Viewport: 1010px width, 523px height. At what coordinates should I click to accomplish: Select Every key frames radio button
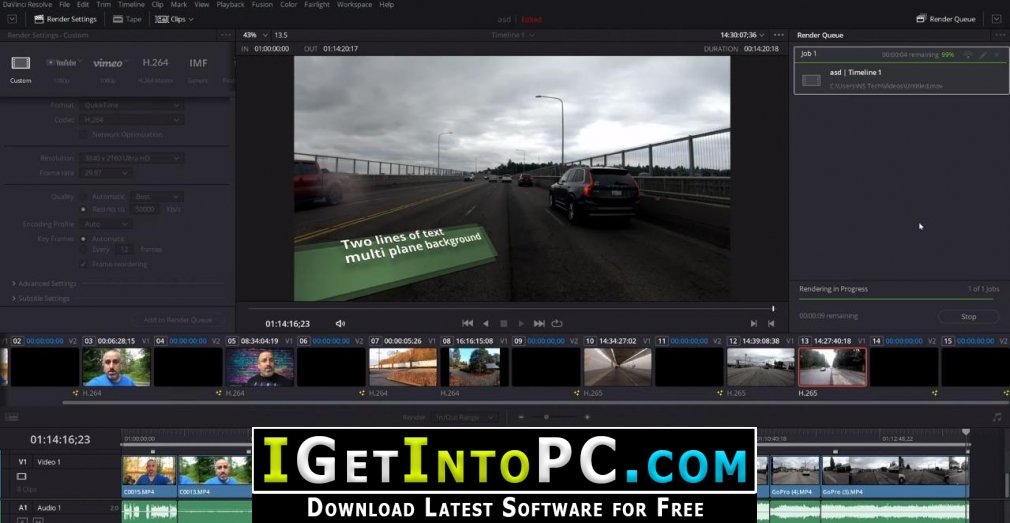point(84,249)
